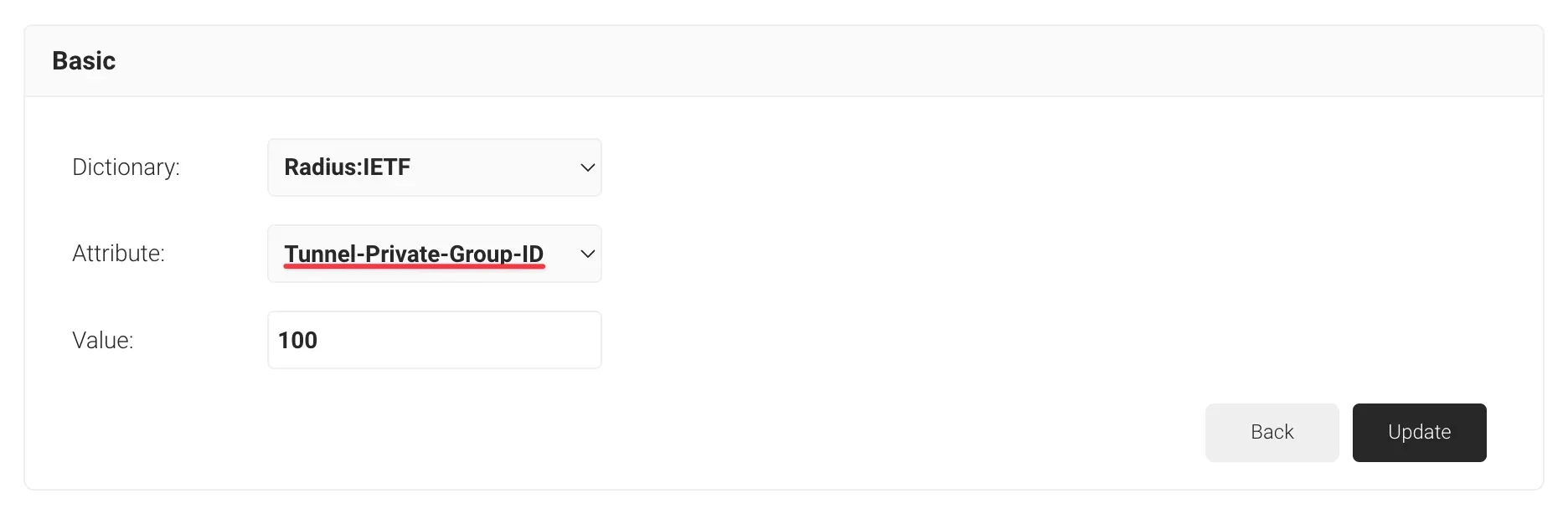Click the gray Back button label
Screen dimensions: 1568x514
[1271, 433]
